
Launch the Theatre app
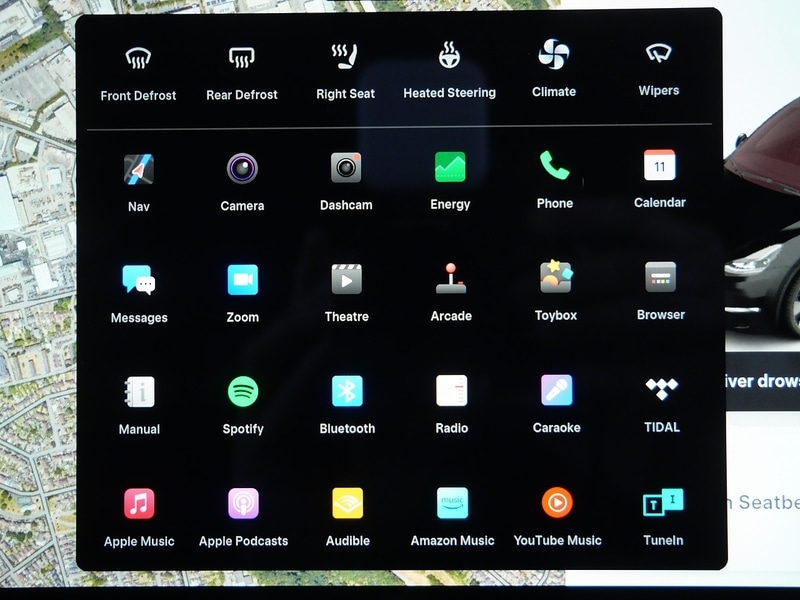coord(346,279)
